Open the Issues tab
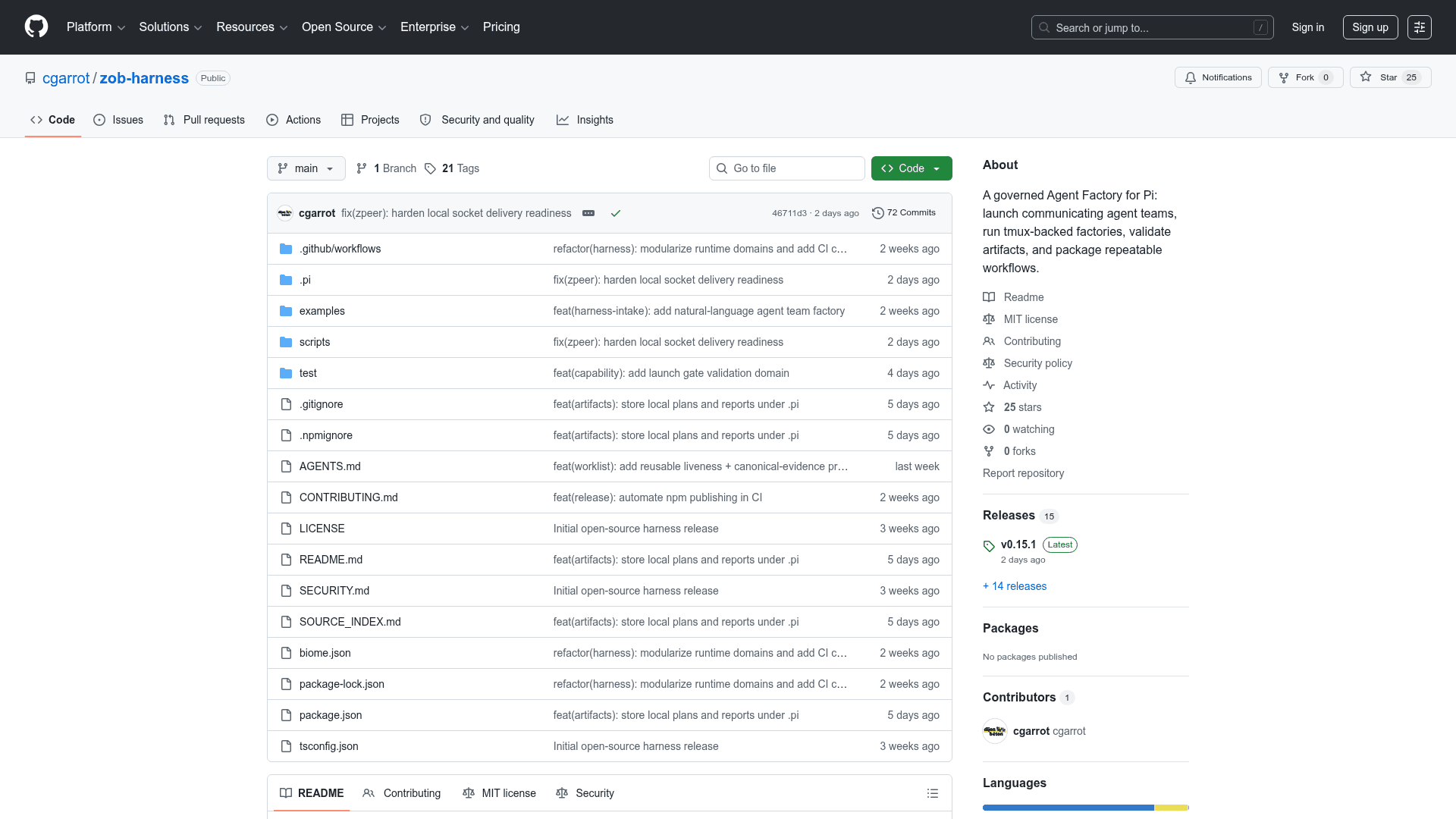1456x819 pixels. click(118, 120)
